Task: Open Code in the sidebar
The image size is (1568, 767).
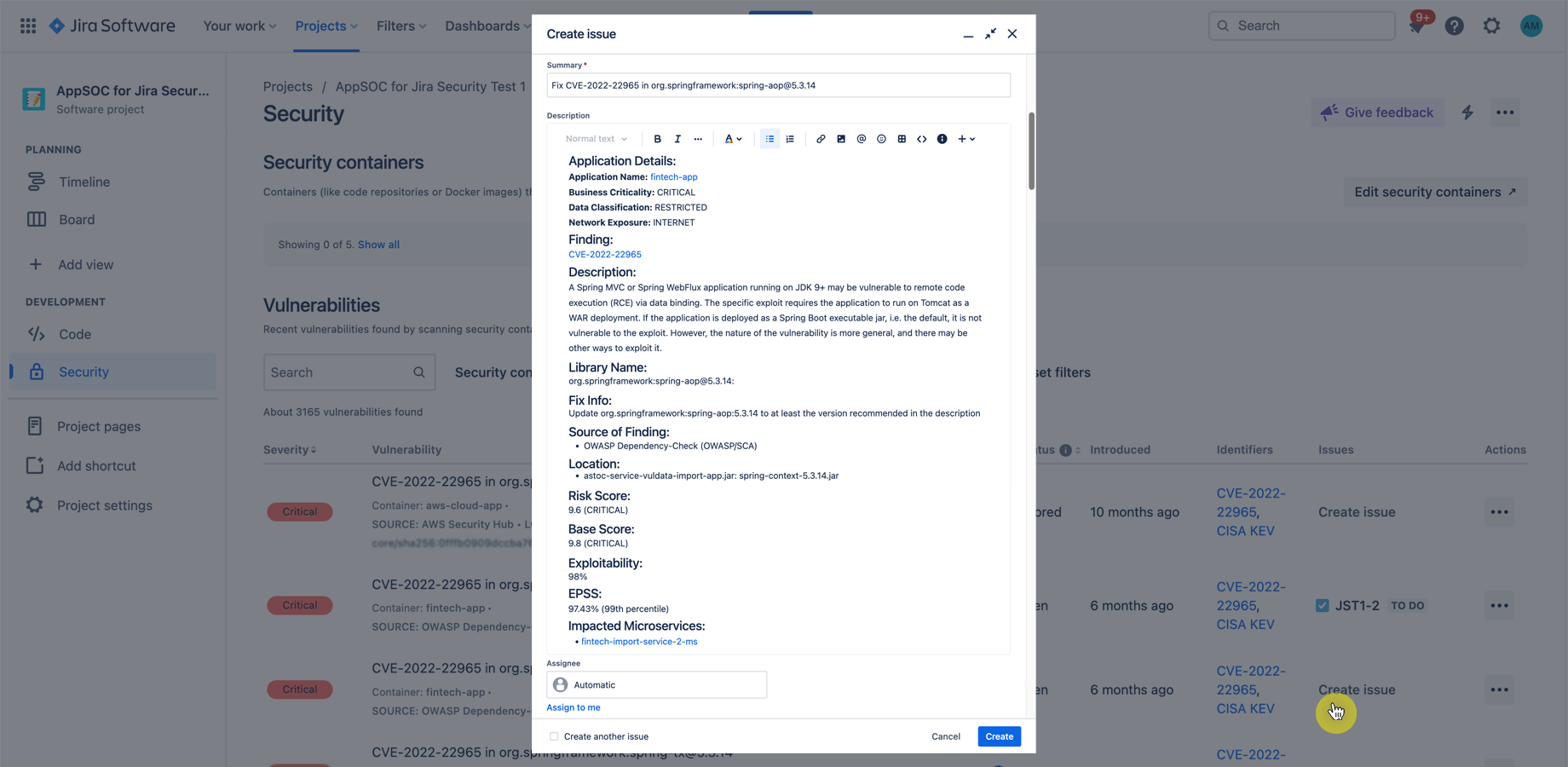Action: click(75, 335)
